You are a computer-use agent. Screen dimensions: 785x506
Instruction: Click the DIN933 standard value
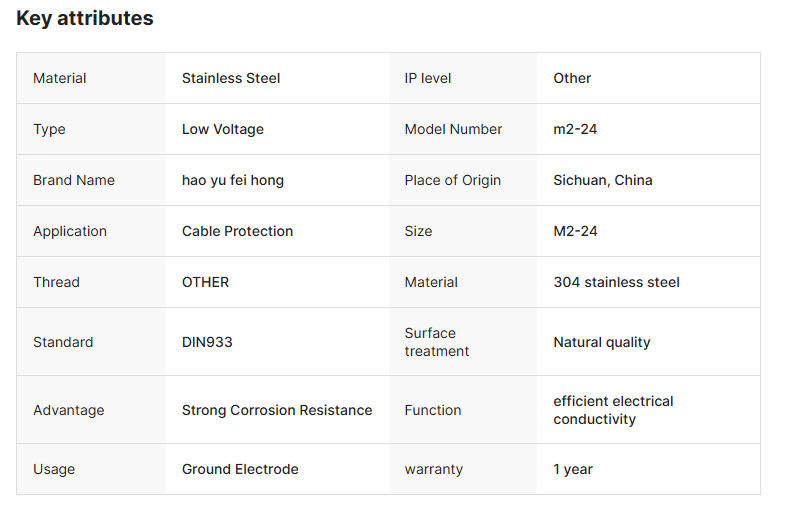point(207,342)
